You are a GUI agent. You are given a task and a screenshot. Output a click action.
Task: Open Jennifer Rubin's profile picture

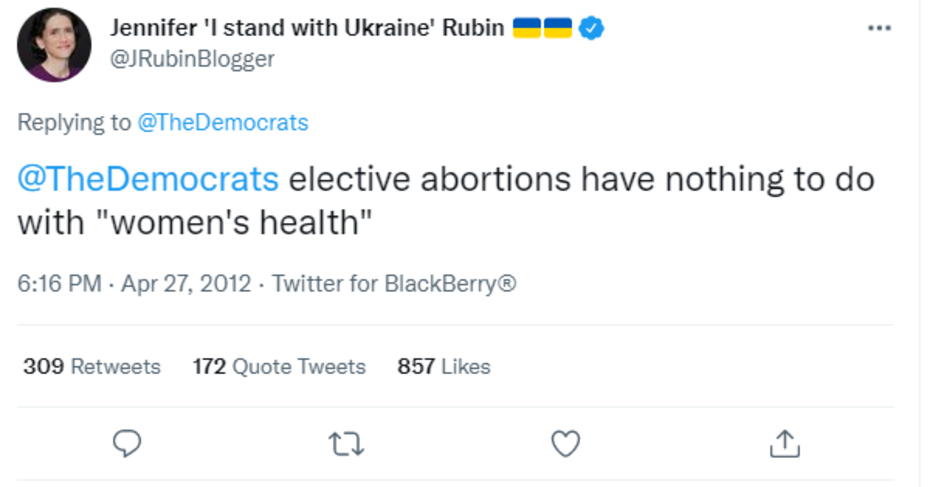coord(52,44)
